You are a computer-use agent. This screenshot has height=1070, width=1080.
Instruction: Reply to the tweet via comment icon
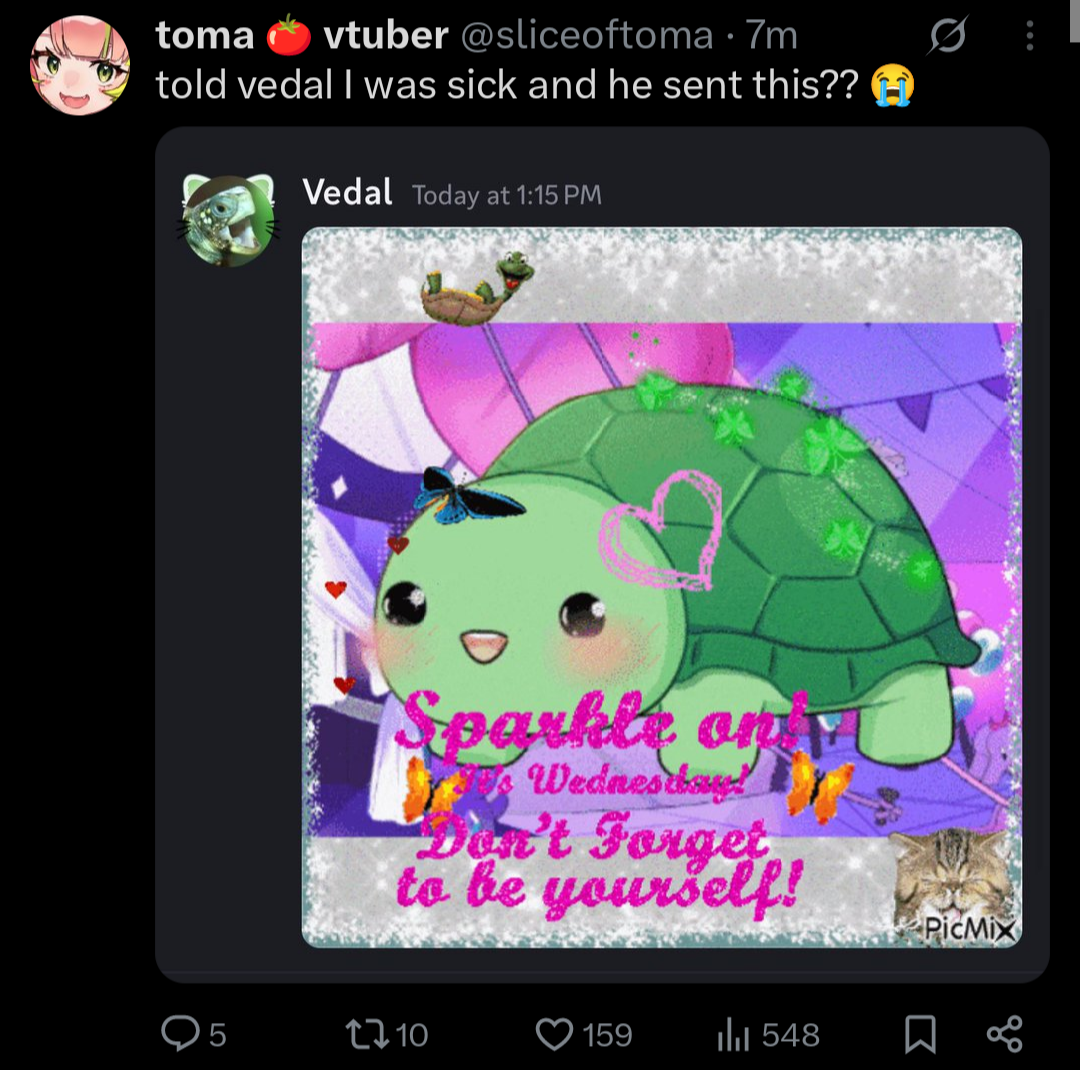point(180,1033)
